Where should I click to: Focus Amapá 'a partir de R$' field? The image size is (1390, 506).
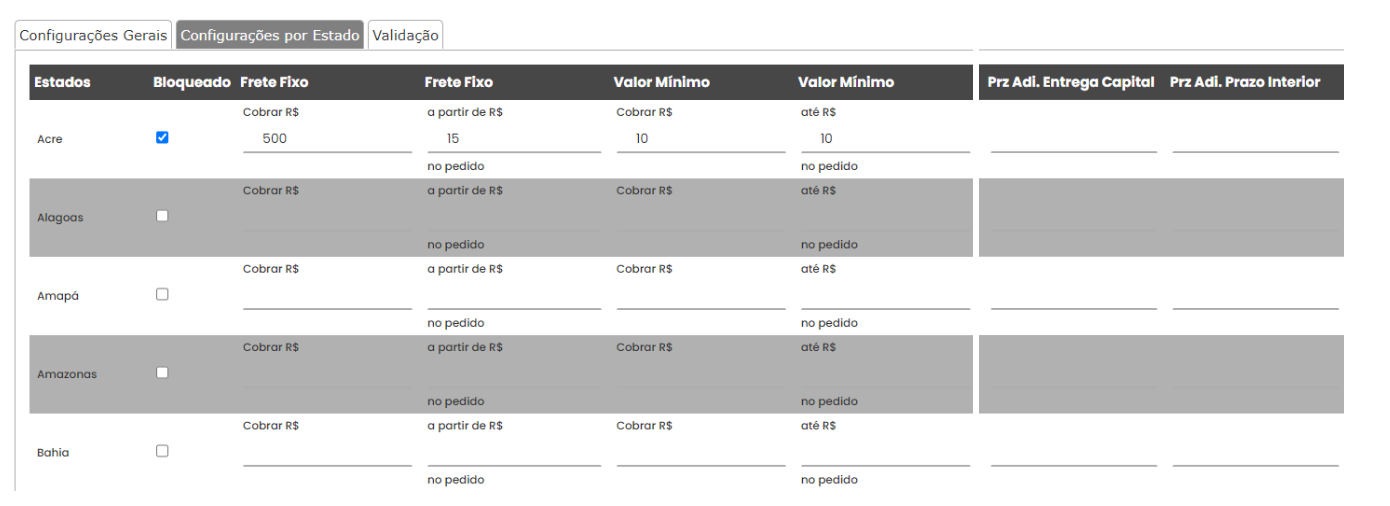[514, 296]
